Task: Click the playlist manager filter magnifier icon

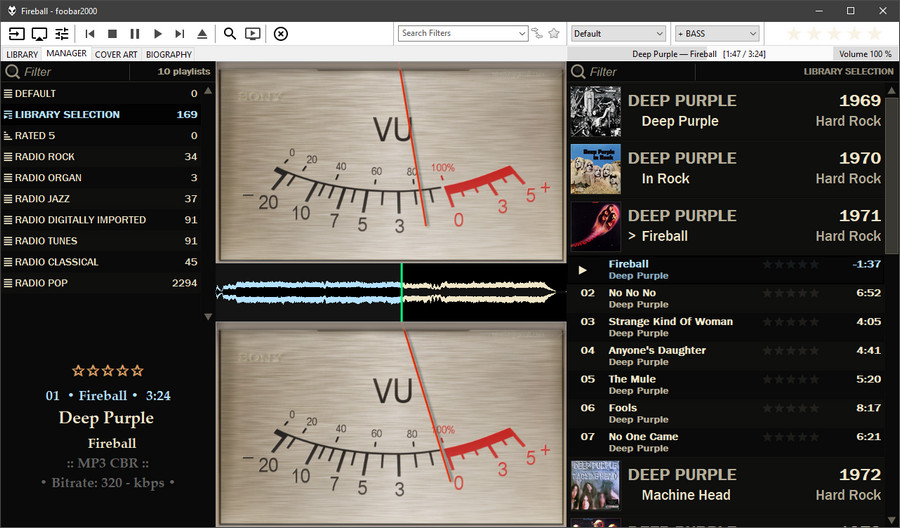Action: (x=12, y=72)
